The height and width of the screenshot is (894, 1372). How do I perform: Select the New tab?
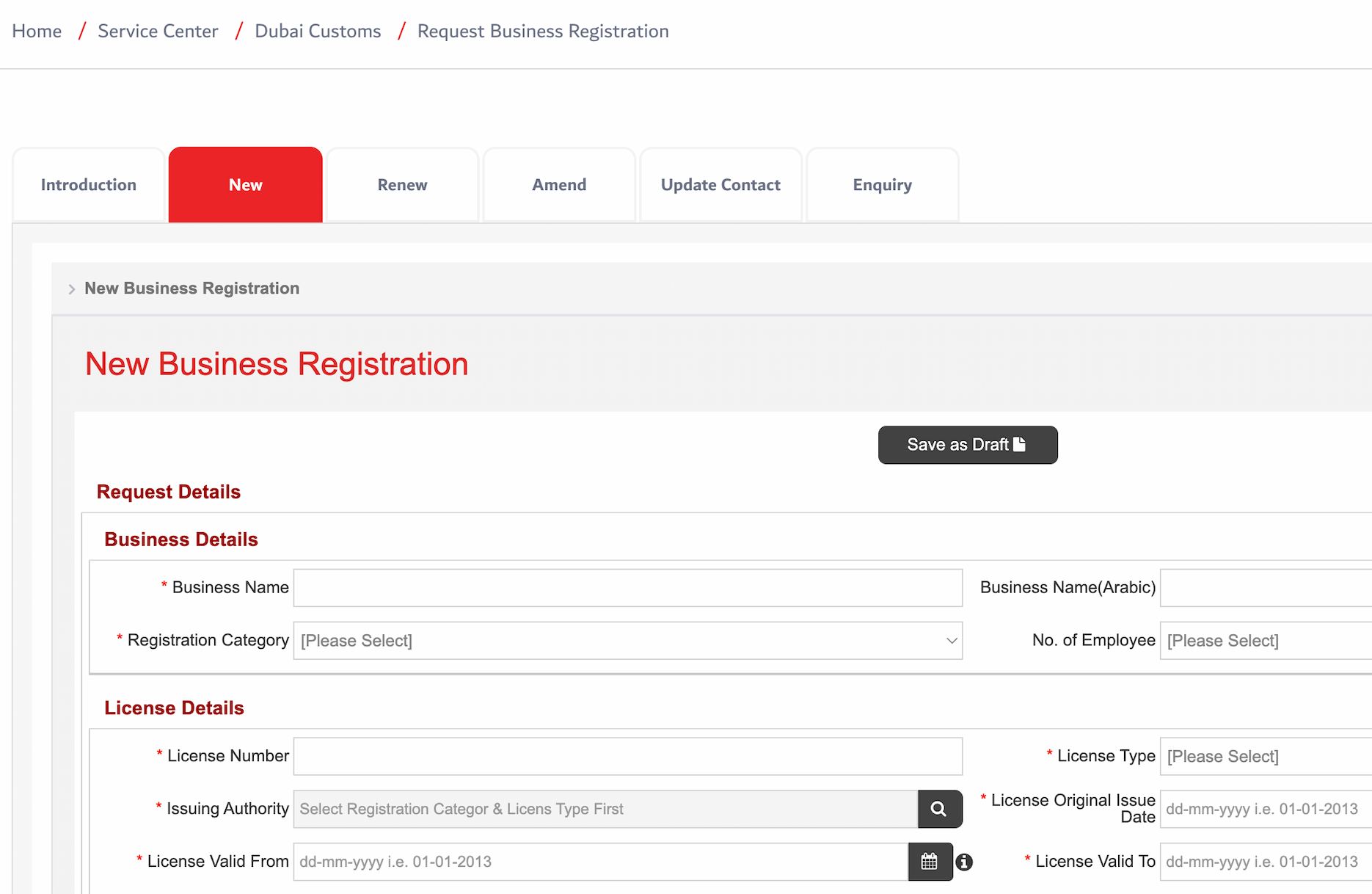(x=246, y=185)
